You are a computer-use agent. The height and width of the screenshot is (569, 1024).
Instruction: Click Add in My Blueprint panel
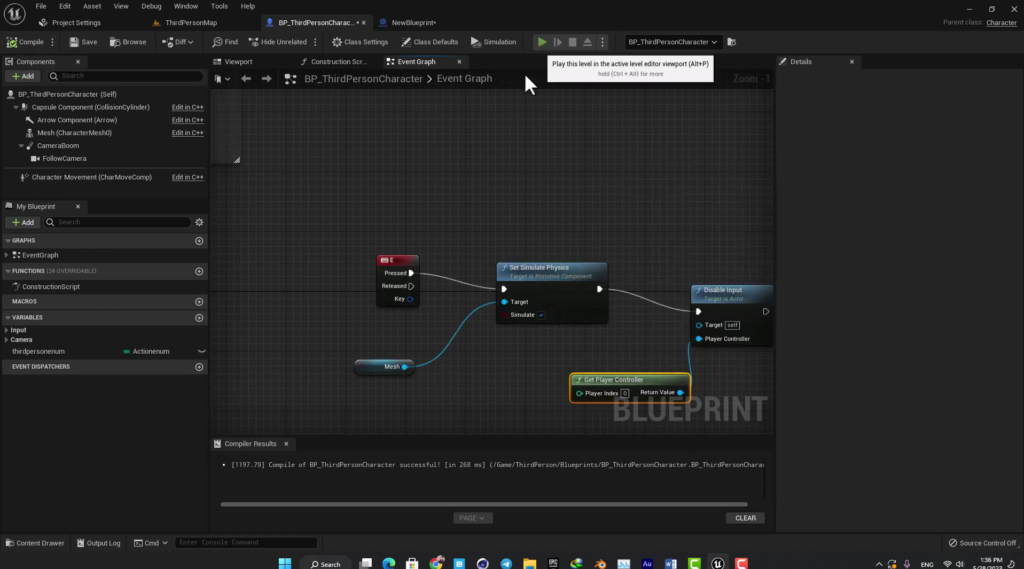pyautogui.click(x=23, y=222)
